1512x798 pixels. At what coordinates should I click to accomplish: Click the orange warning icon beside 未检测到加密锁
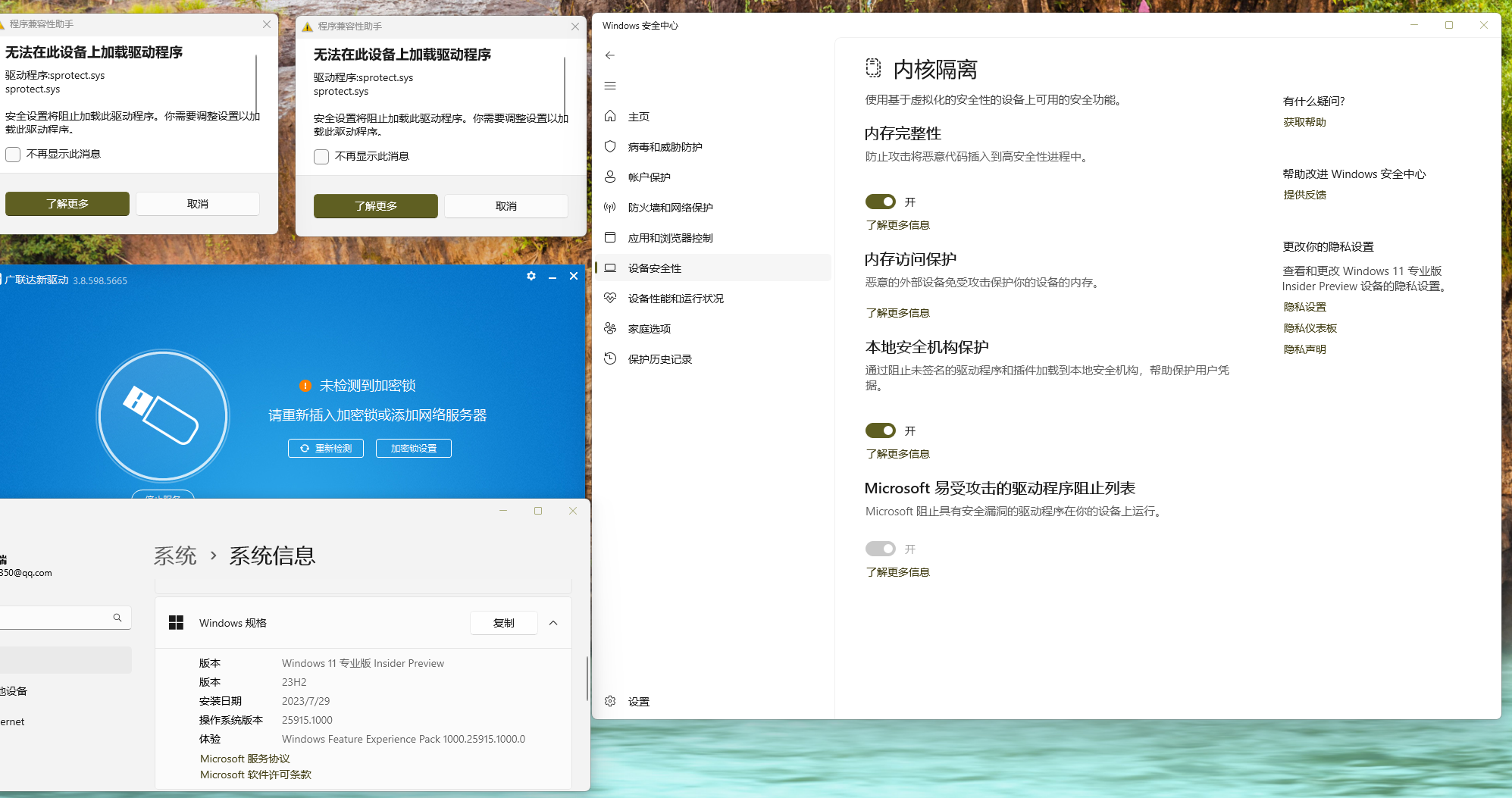click(x=305, y=386)
